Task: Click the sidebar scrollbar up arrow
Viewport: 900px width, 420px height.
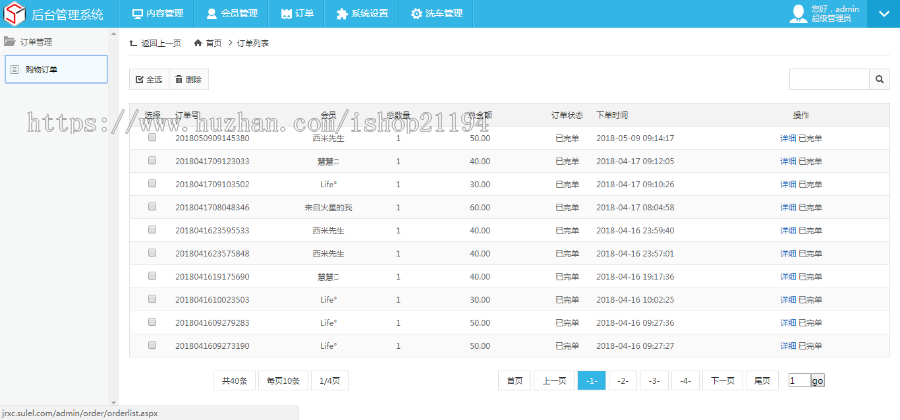Action: [112, 33]
